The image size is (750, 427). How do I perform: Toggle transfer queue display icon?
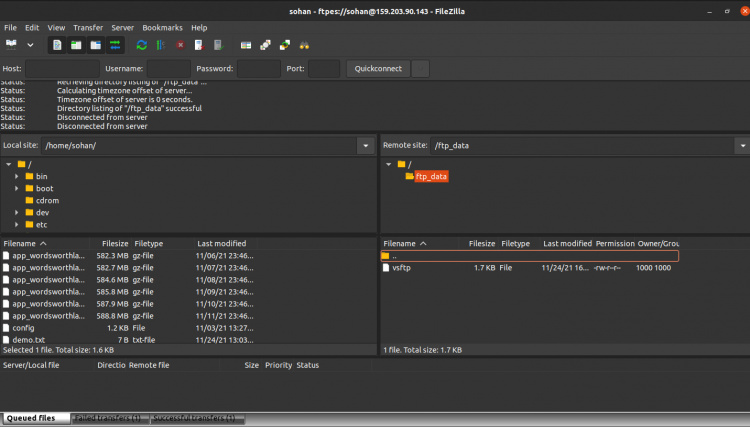click(x=115, y=45)
